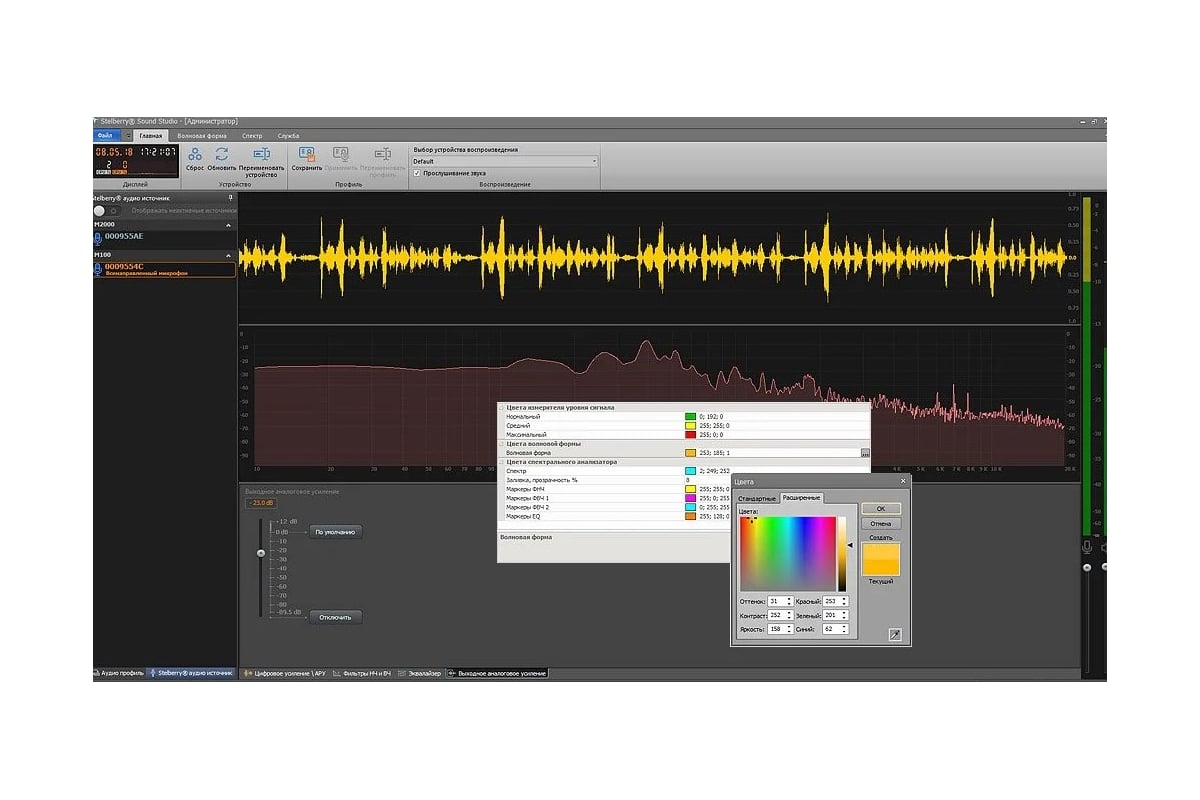The height and width of the screenshot is (800, 1200).
Task: Close the Цвета color dialog
Action: (902, 481)
